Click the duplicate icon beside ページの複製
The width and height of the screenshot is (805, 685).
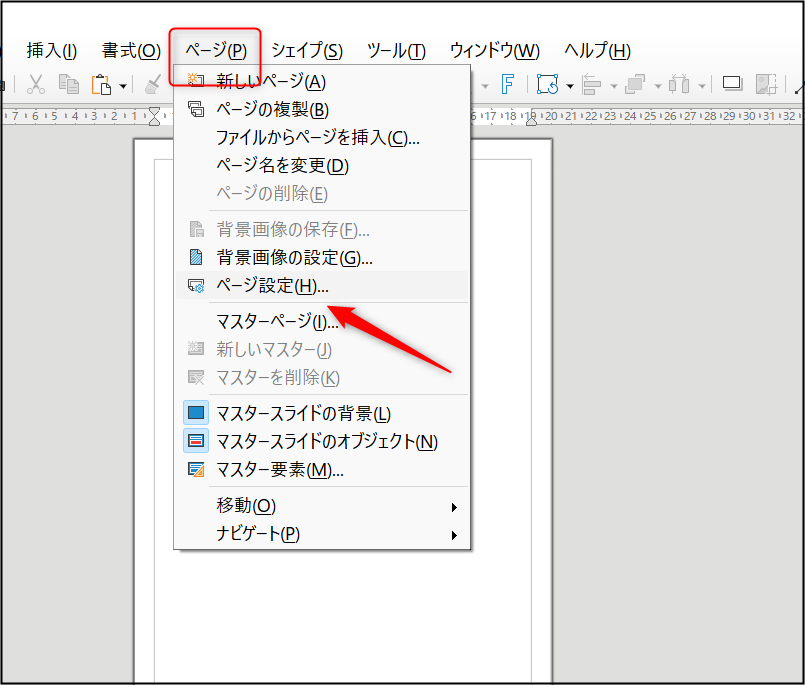(196, 109)
